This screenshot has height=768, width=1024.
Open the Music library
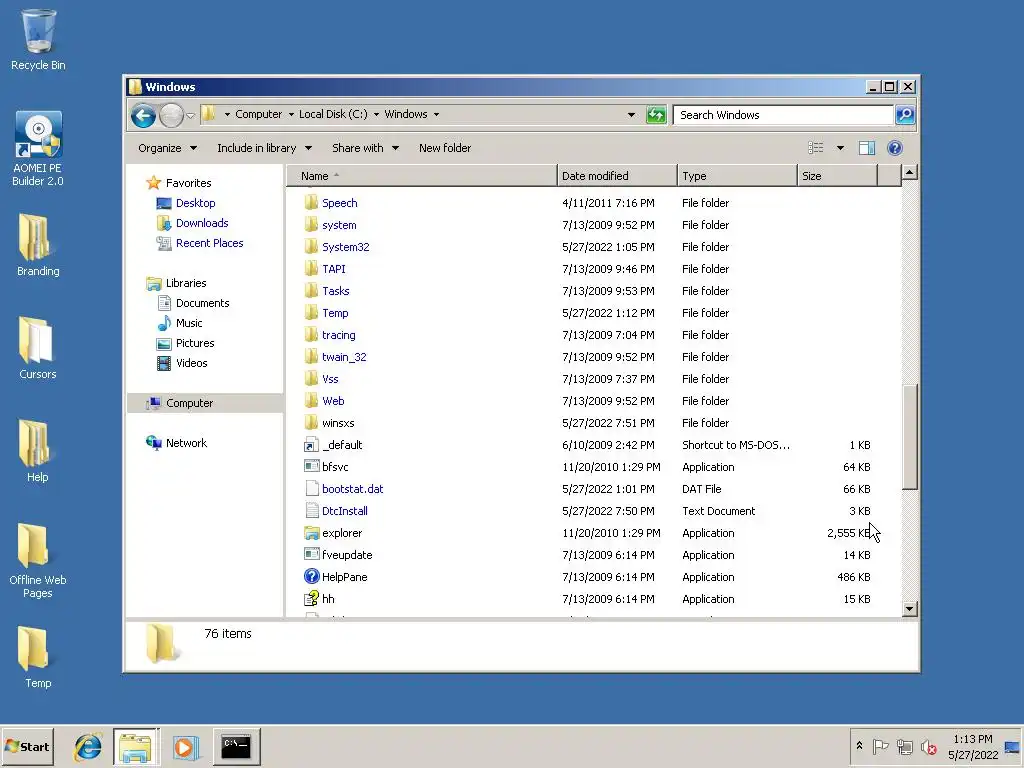pyautogui.click(x=189, y=323)
